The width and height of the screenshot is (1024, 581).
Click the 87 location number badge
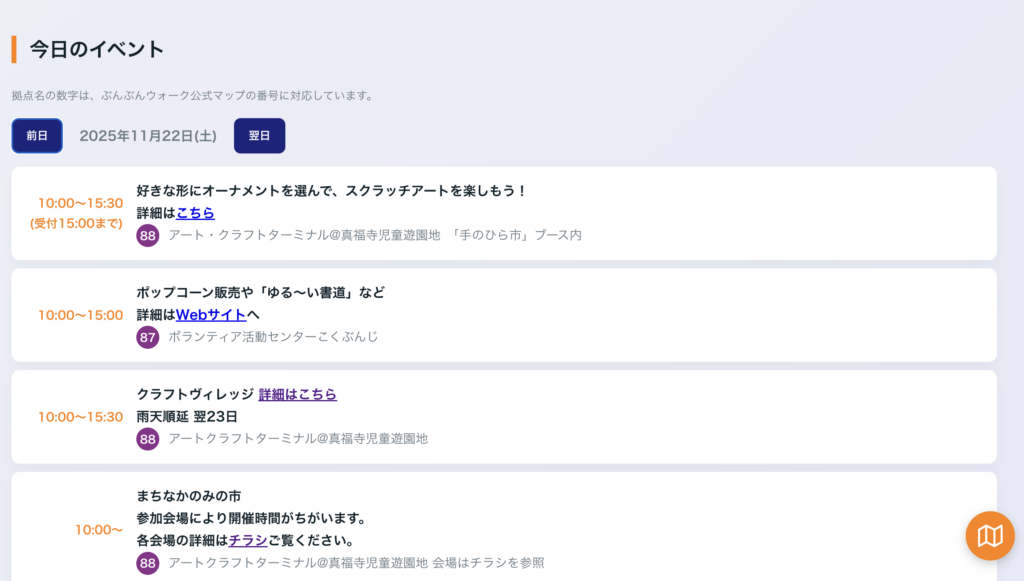[148, 337]
